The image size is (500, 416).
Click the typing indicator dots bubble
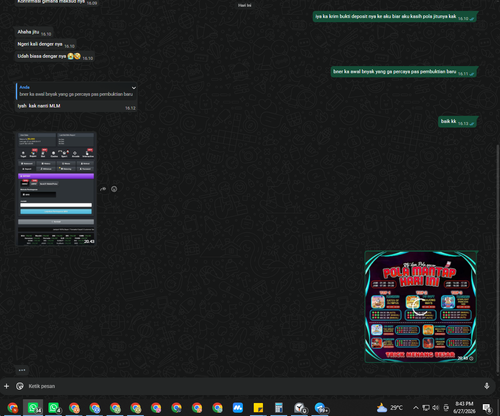coord(22,370)
